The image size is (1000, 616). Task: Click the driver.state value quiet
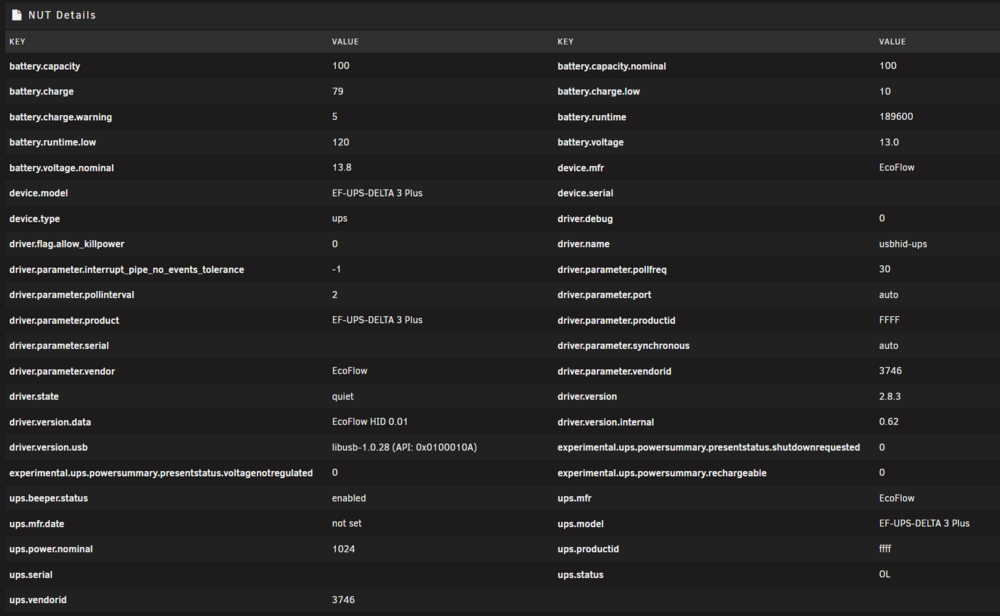[x=342, y=397]
